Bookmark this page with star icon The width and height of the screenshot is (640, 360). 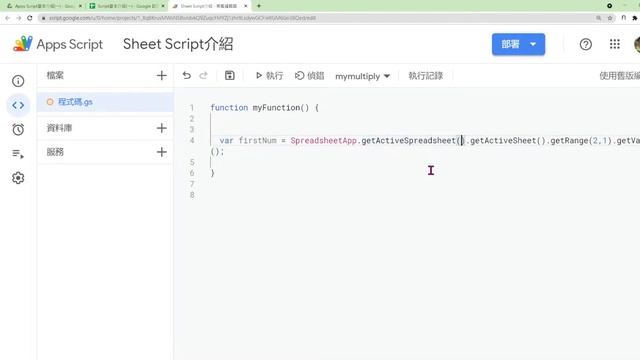tap(610, 18)
